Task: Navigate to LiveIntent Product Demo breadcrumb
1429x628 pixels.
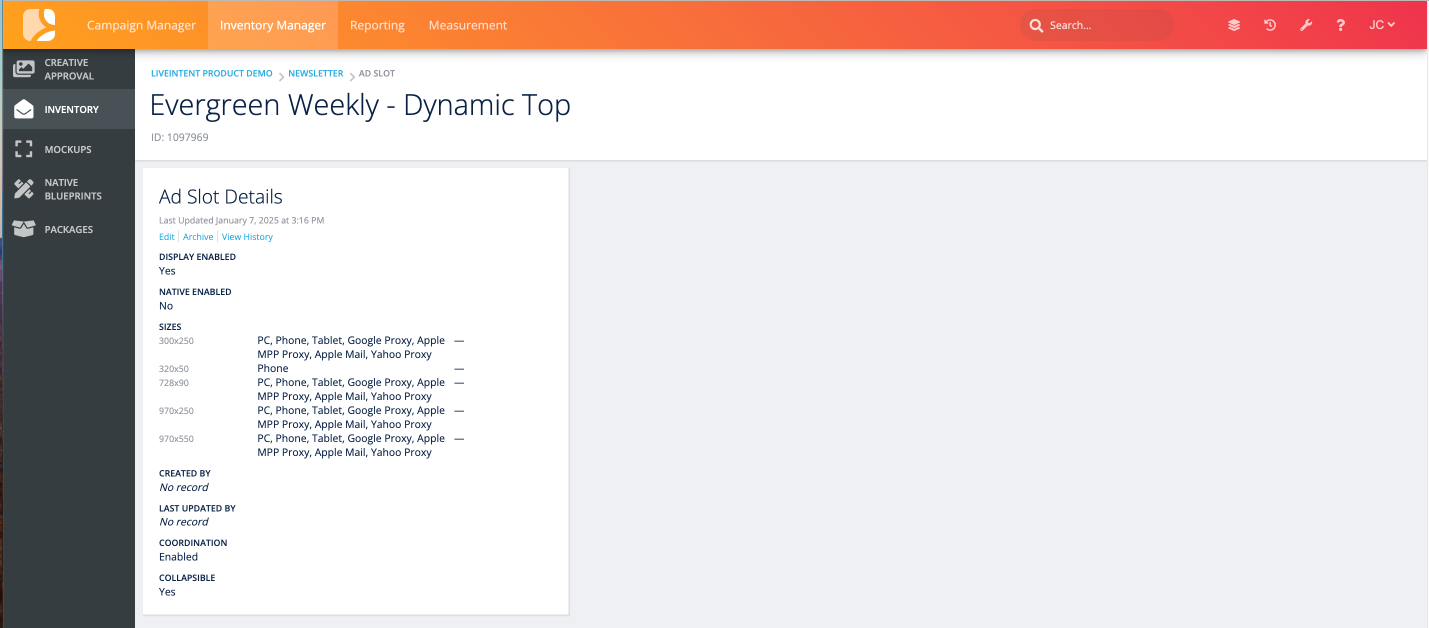Action: click(211, 74)
